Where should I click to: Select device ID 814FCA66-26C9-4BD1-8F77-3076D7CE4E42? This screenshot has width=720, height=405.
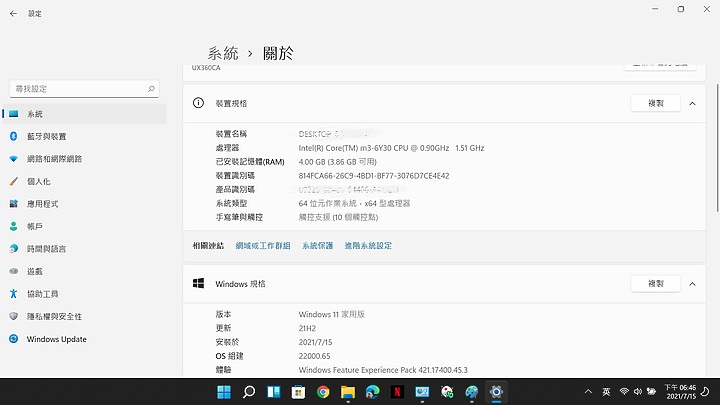click(374, 175)
